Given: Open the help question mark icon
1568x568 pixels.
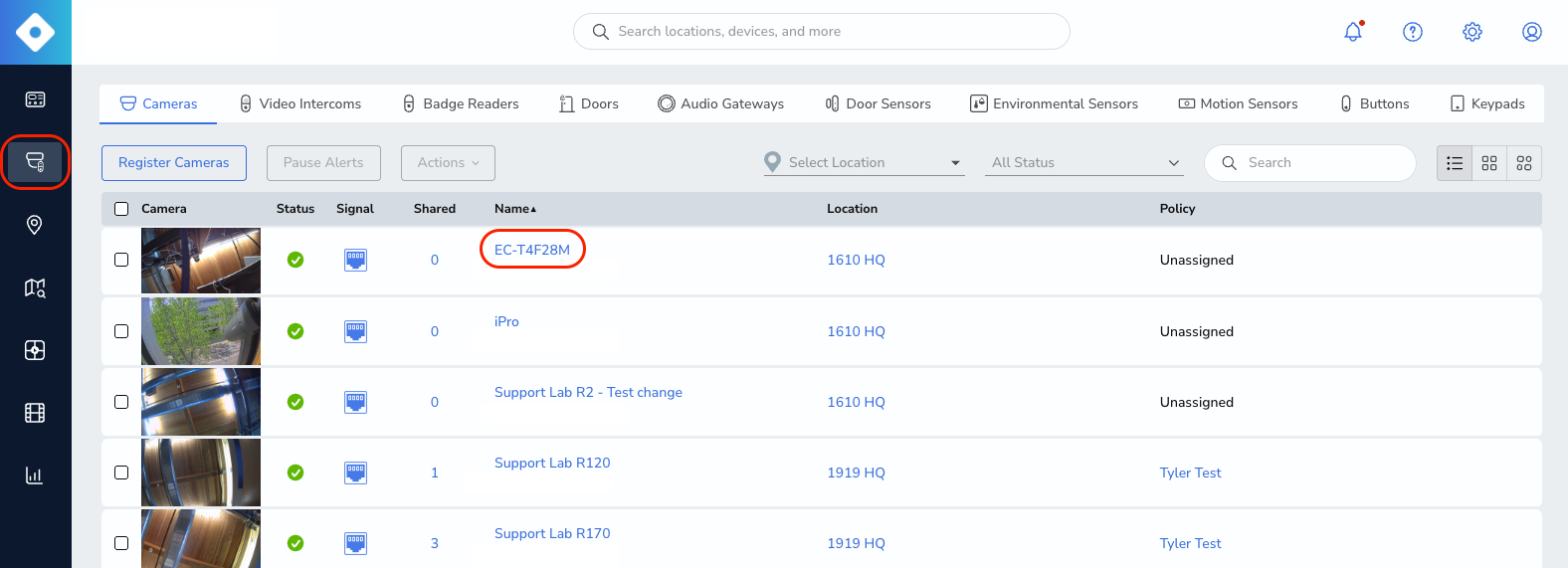Looking at the screenshot, I should (1413, 32).
